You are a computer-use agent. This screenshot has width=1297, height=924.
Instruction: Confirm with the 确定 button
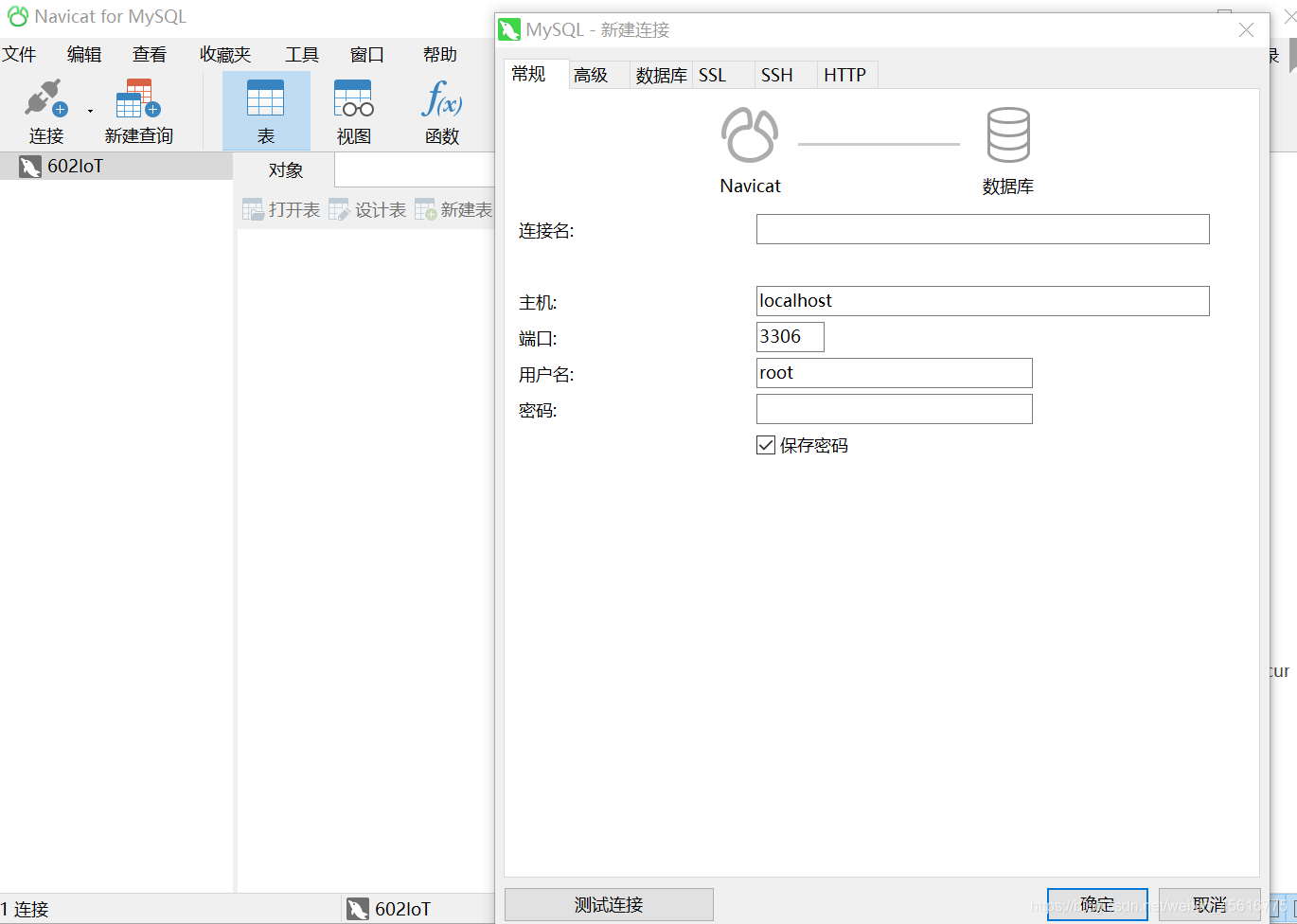[x=1097, y=905]
